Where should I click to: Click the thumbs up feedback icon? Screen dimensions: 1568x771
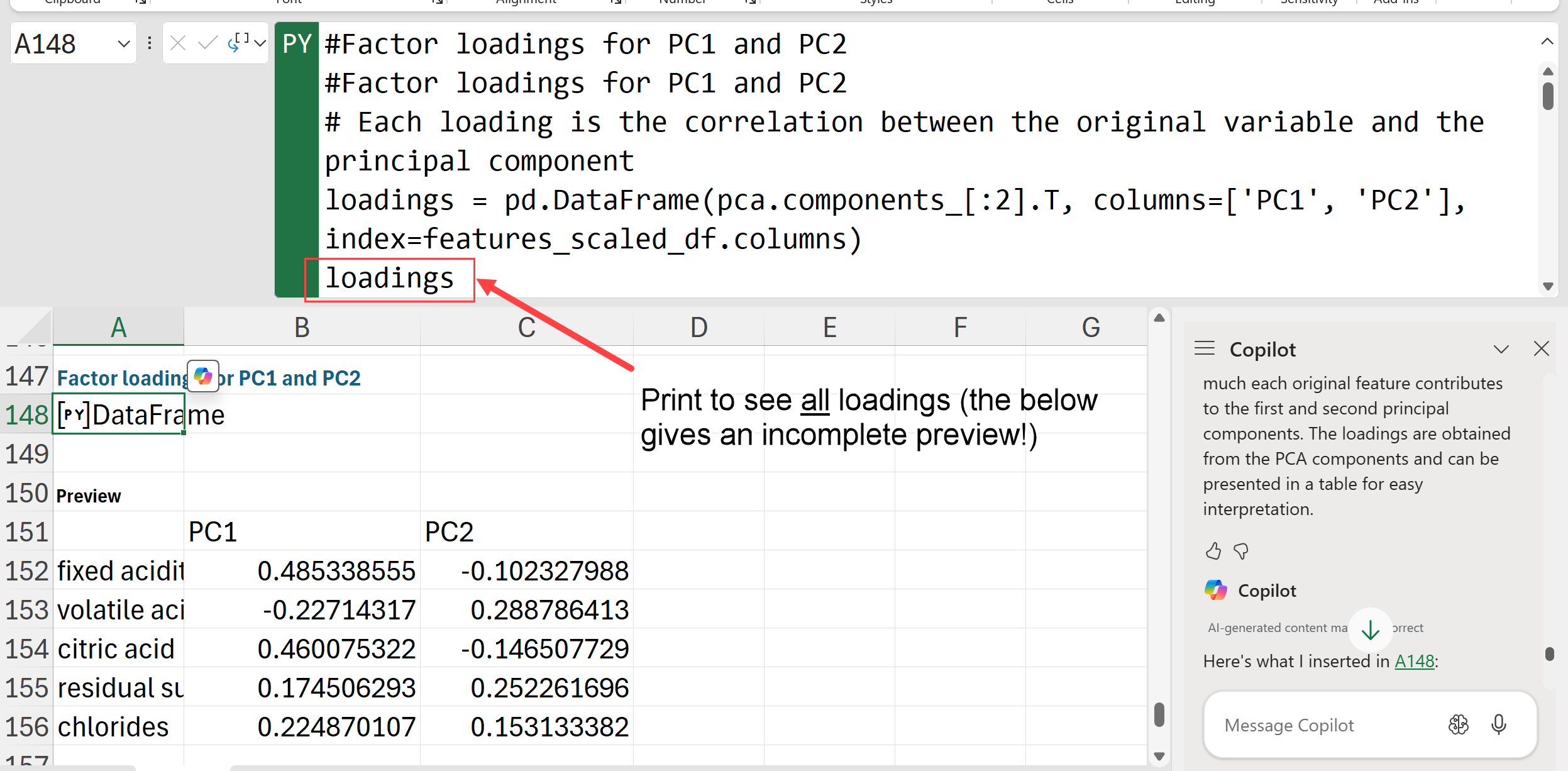pyautogui.click(x=1213, y=552)
